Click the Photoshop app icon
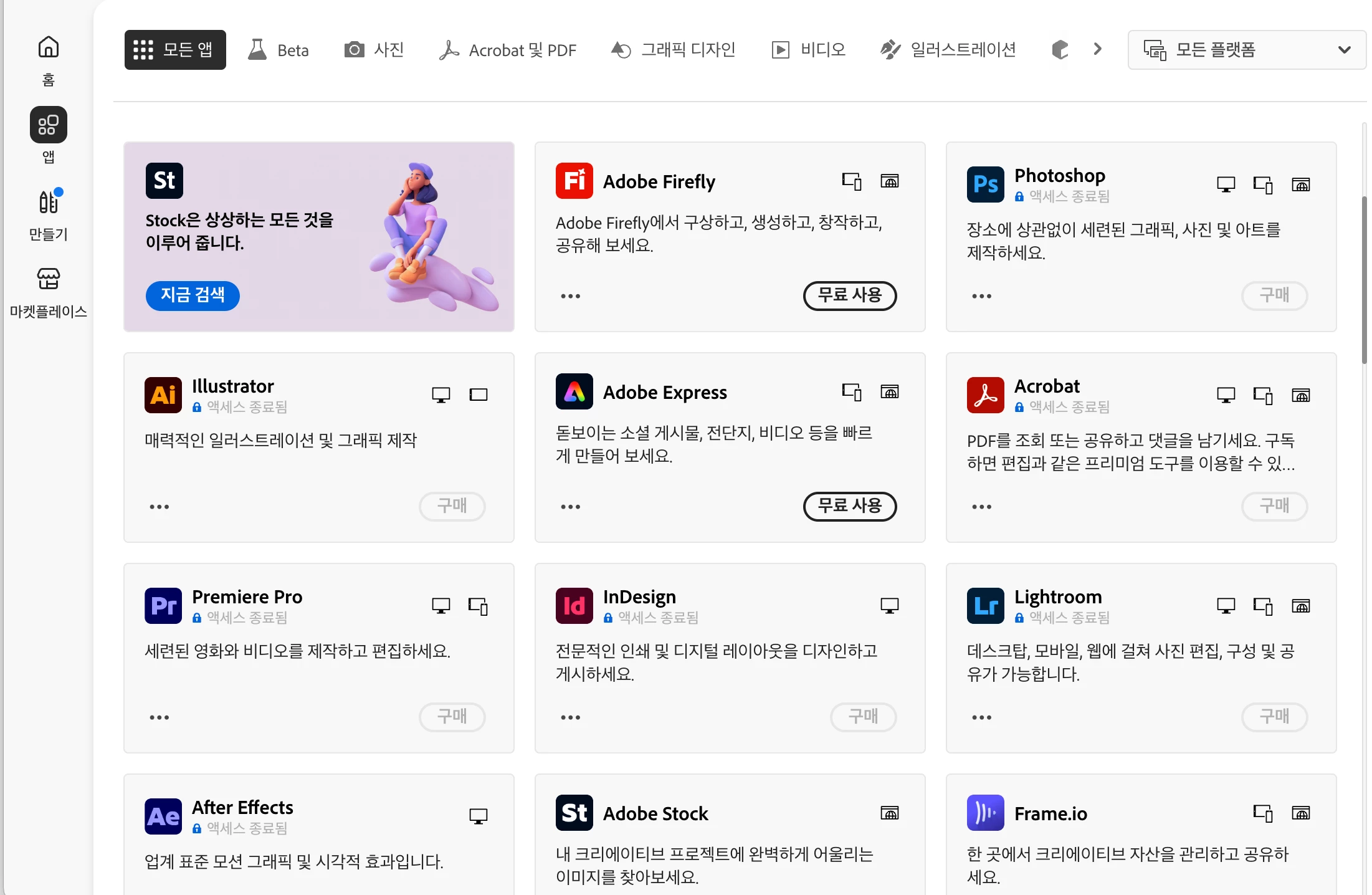This screenshot has width=1372, height=895. 985,184
